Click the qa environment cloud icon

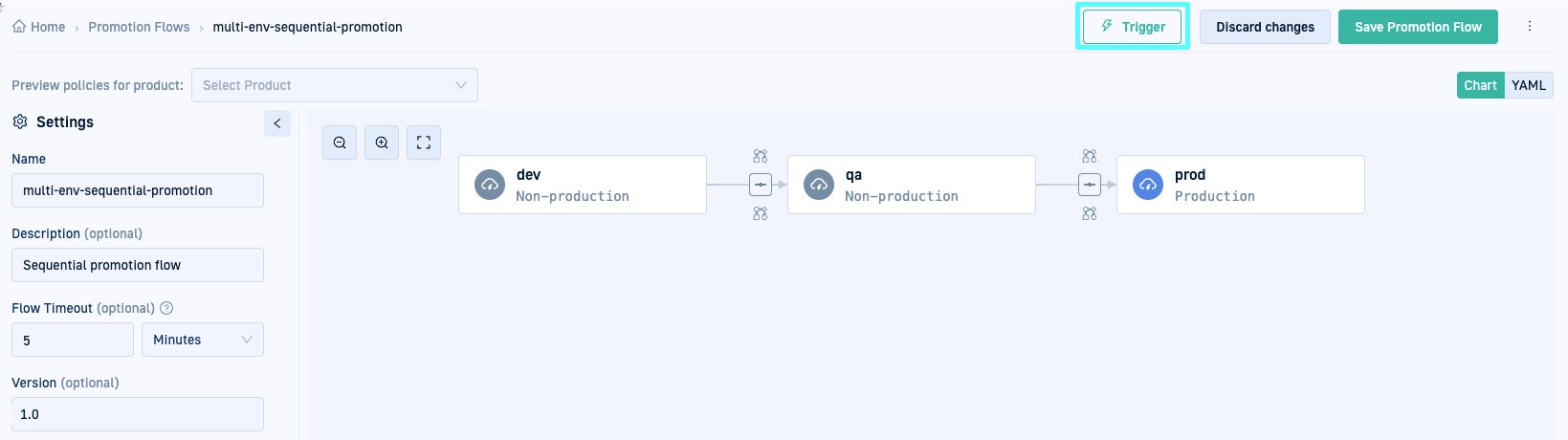tap(819, 185)
